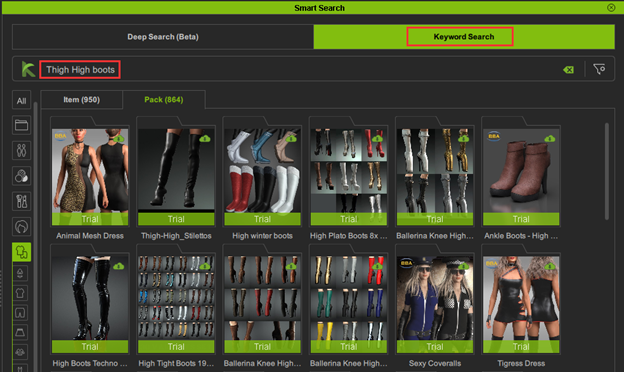Activate Keyword Search mode
This screenshot has height=372, width=624.
tap(464, 37)
